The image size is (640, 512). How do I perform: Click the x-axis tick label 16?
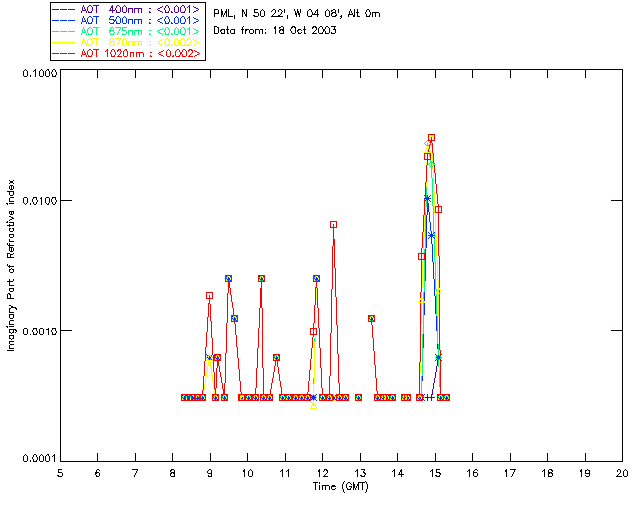(x=473, y=474)
